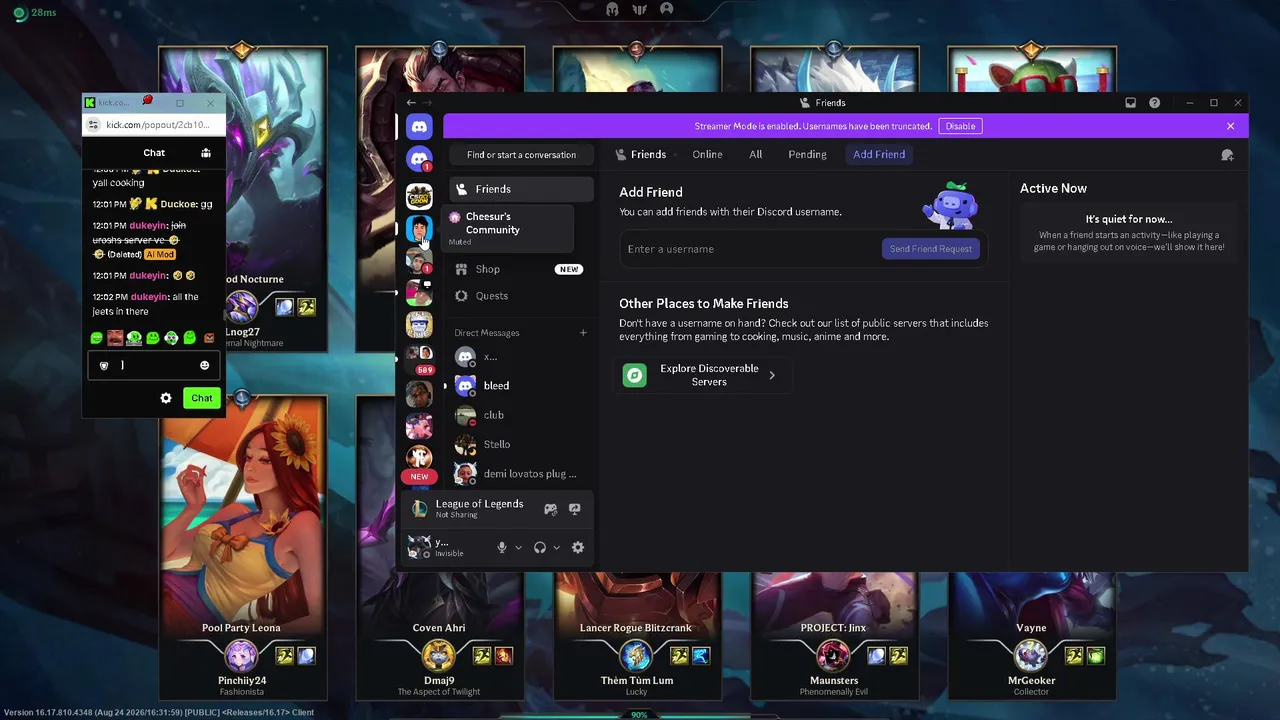The height and width of the screenshot is (720, 1280).
Task: Select Coven Ahri champion card
Action: point(439,634)
